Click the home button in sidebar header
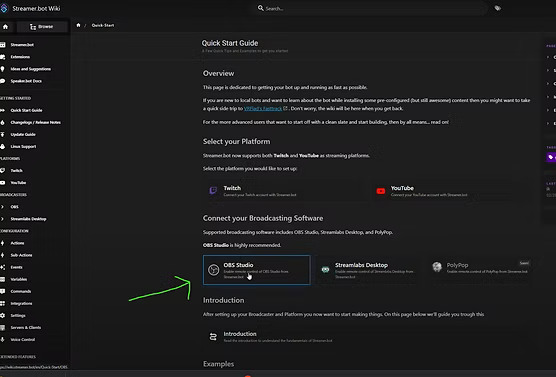The height and width of the screenshot is (377, 556). tap(6, 27)
